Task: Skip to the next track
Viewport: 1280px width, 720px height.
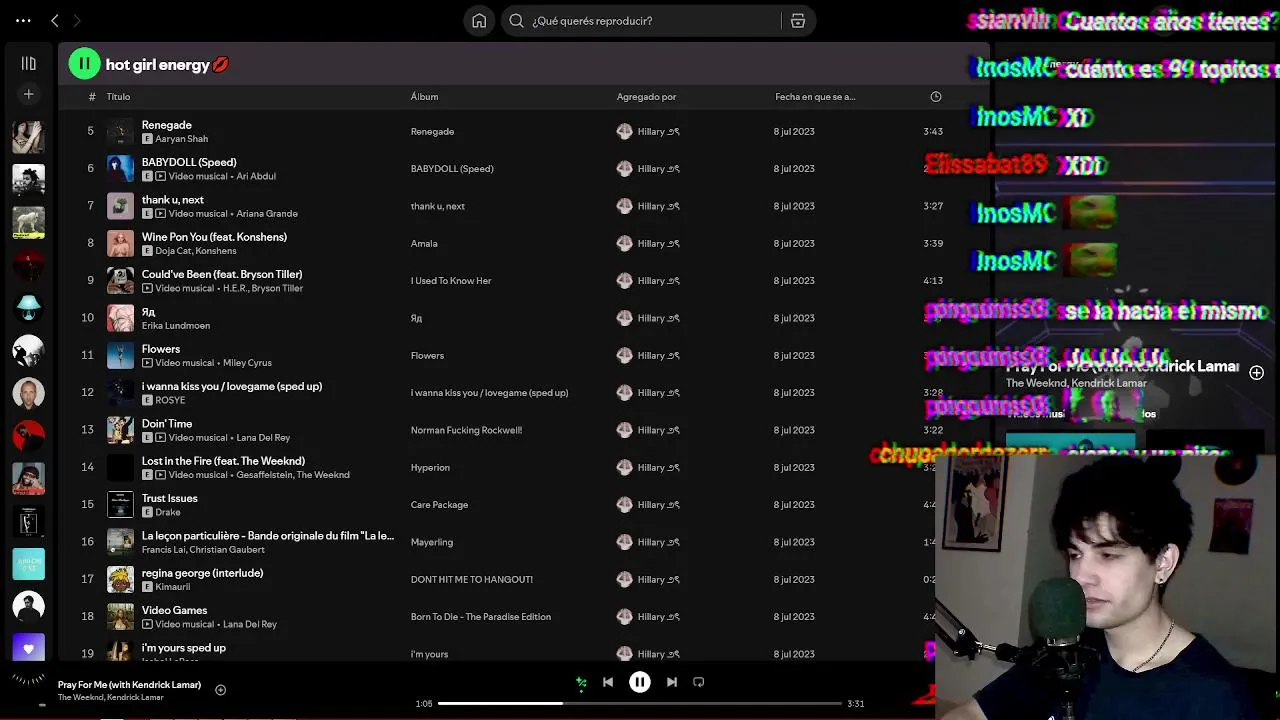Action: point(672,682)
